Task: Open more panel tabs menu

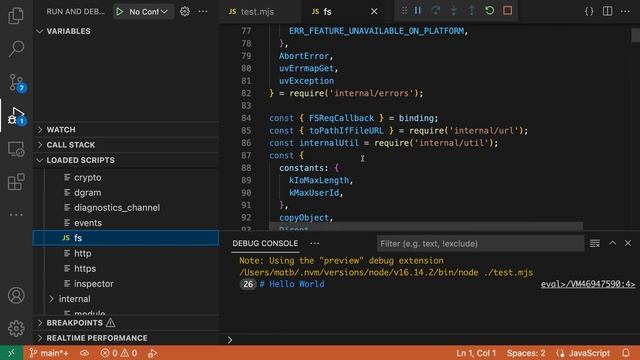Action: (x=315, y=243)
